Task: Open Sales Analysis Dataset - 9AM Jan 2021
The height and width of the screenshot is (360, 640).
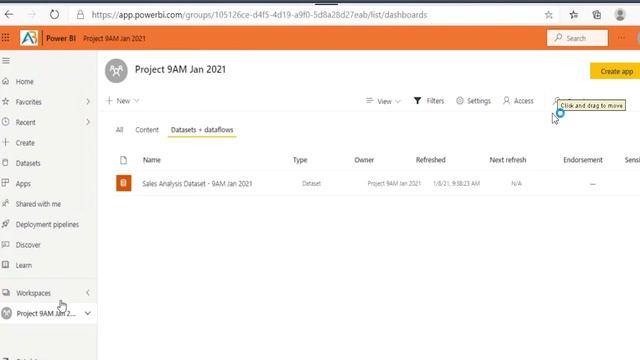Action: pos(197,184)
